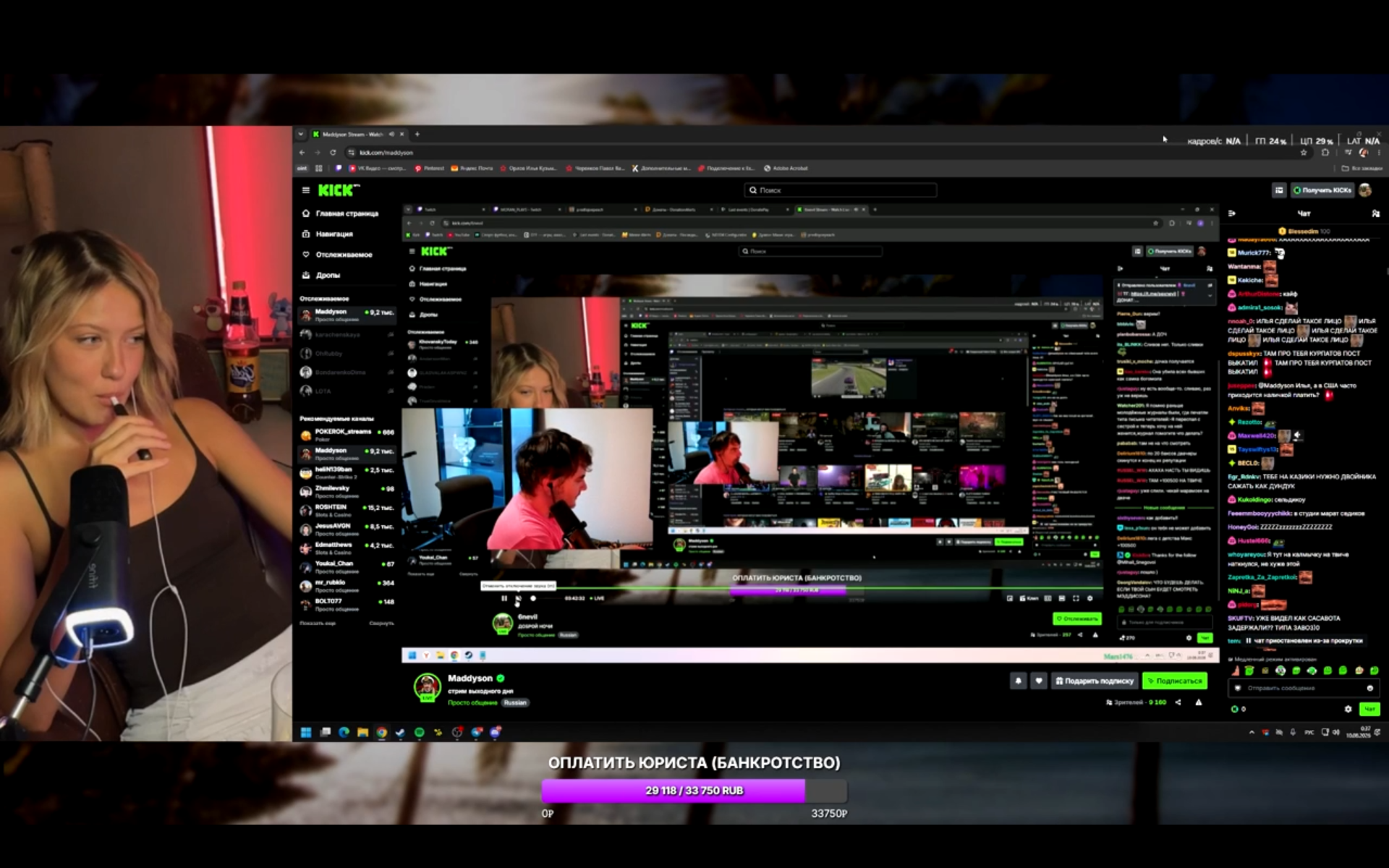The height and width of the screenshot is (868, 1389).
Task: Click the Просто общение category link
Action: pos(472,702)
